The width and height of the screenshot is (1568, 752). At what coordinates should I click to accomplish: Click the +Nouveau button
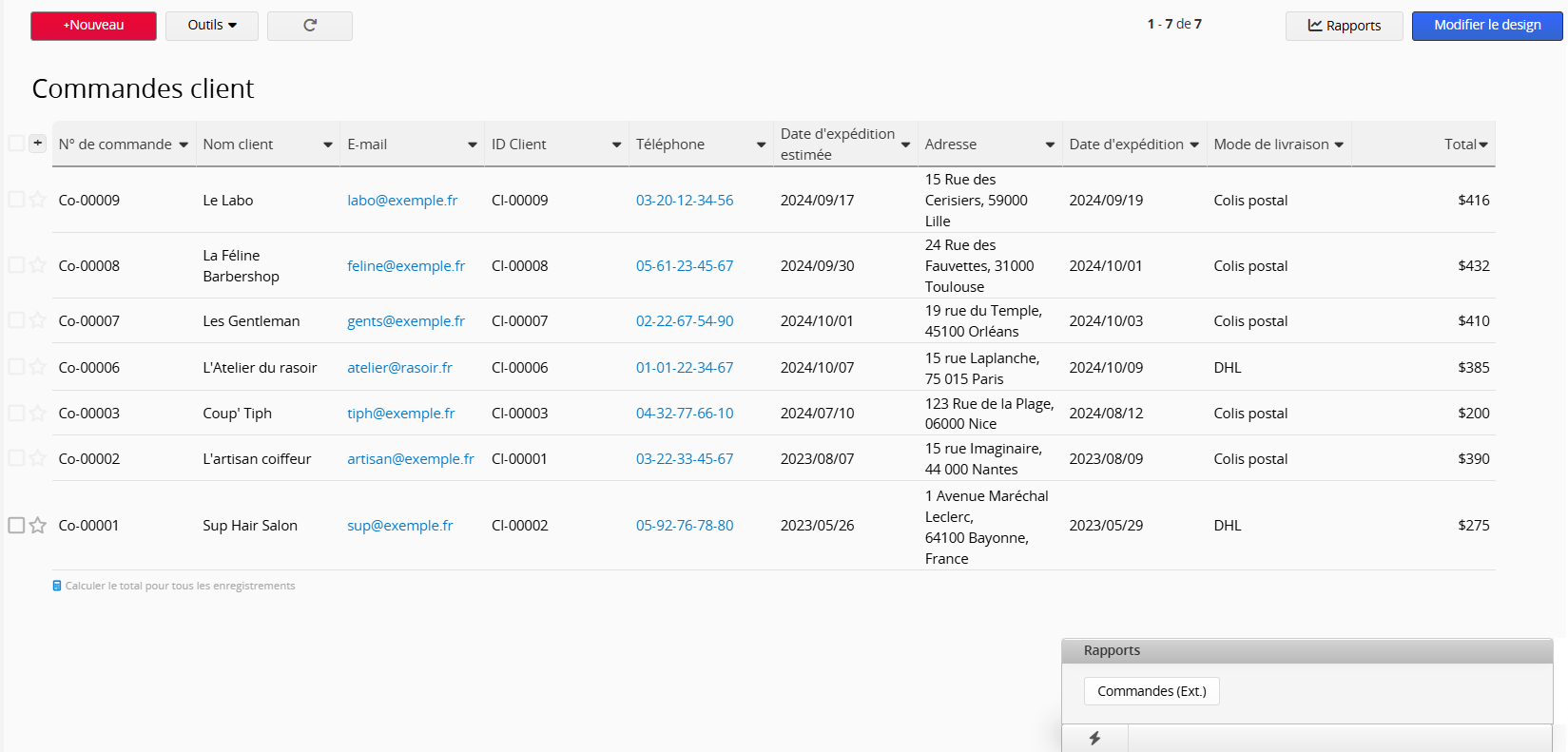click(93, 26)
